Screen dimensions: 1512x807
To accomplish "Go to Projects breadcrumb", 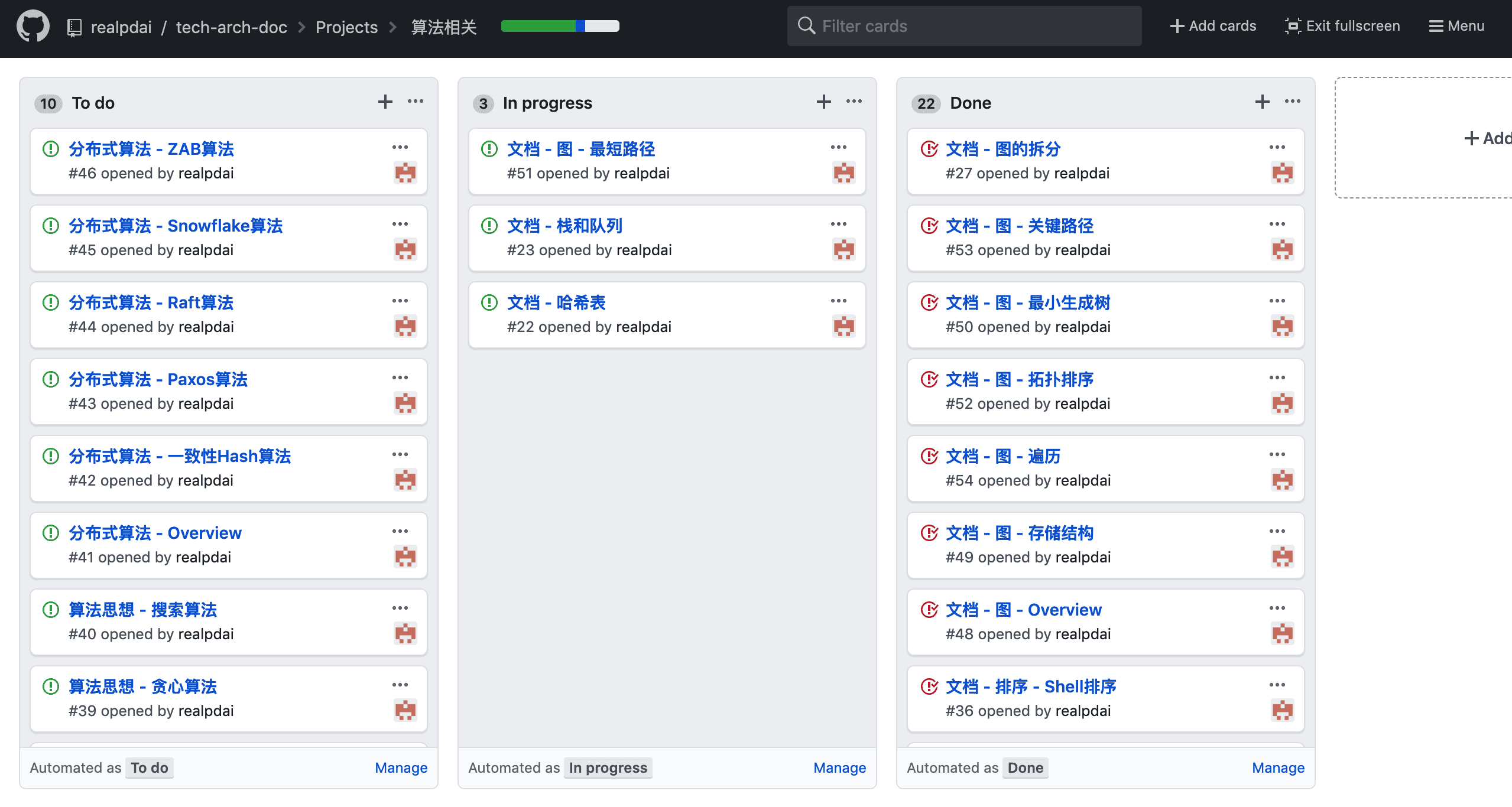I will click(346, 27).
